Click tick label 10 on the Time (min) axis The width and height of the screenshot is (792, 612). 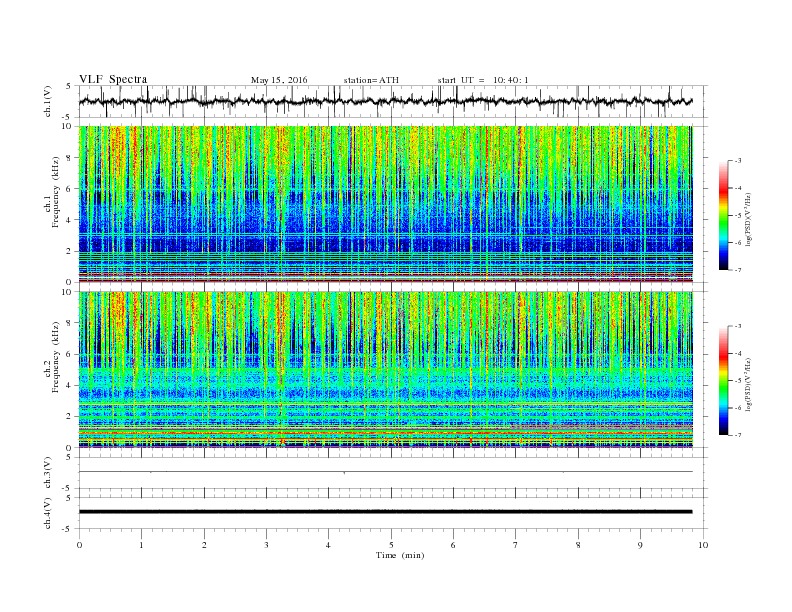point(703,545)
